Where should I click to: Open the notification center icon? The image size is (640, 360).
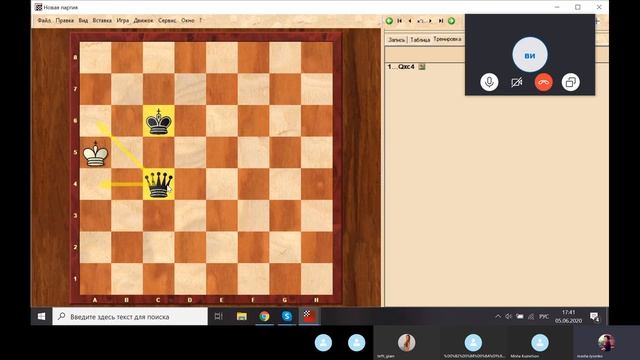(595, 317)
